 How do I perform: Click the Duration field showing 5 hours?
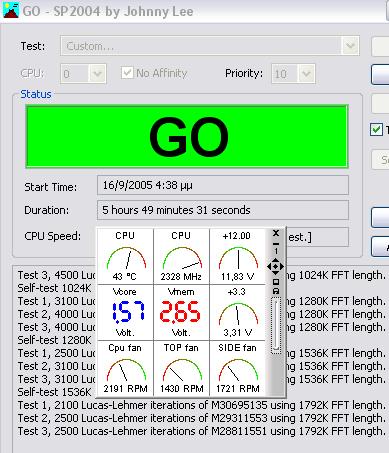223,210
